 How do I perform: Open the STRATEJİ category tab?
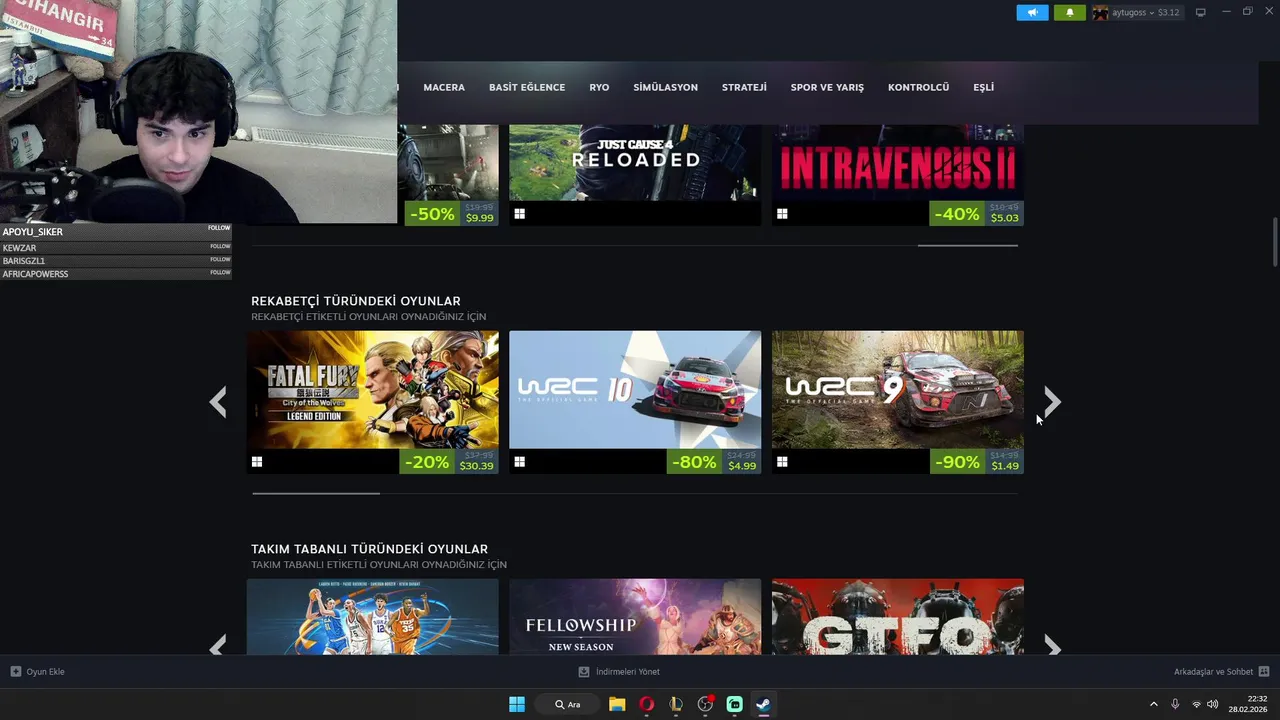(744, 87)
